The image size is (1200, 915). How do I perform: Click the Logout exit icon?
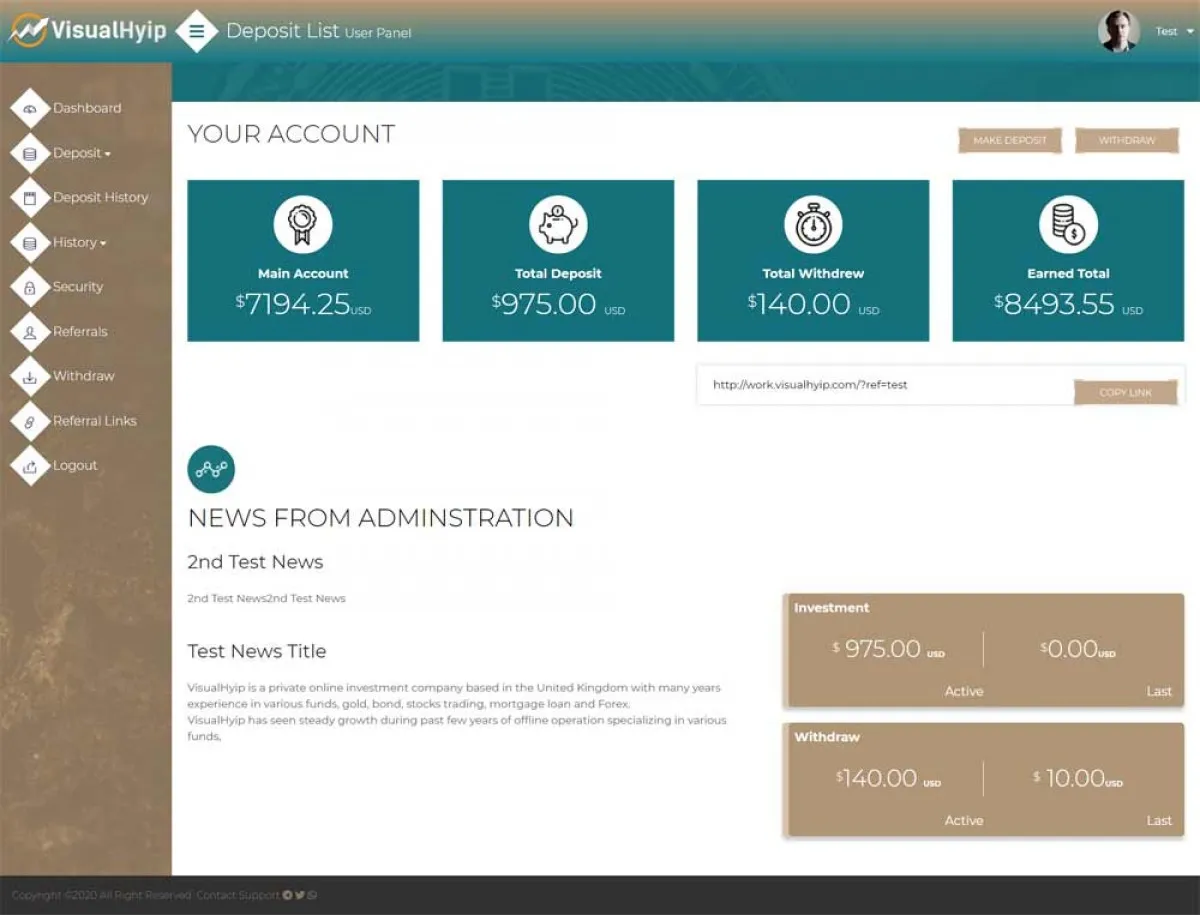(x=30, y=466)
